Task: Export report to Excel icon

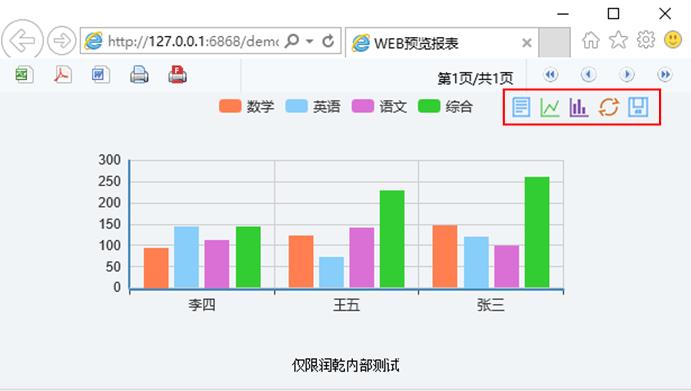Action: 24,74
